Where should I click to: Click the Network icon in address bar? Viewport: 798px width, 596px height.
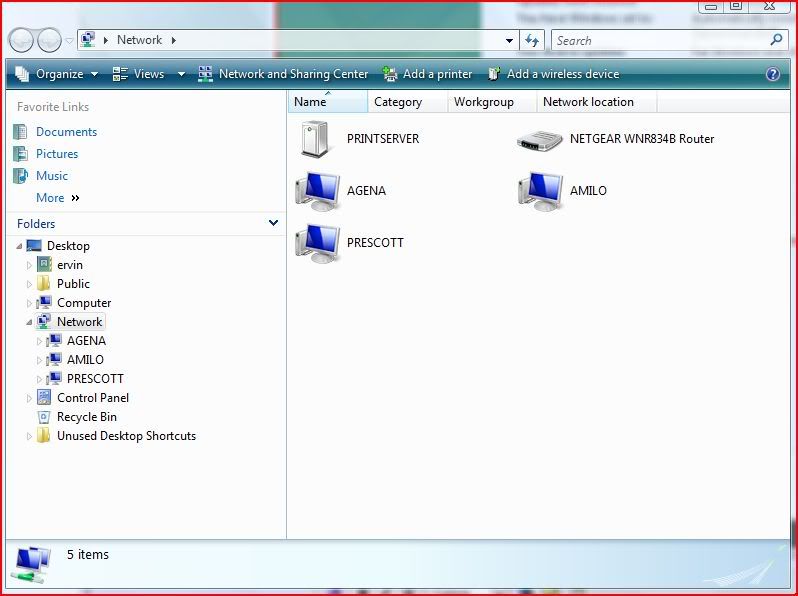click(x=88, y=40)
